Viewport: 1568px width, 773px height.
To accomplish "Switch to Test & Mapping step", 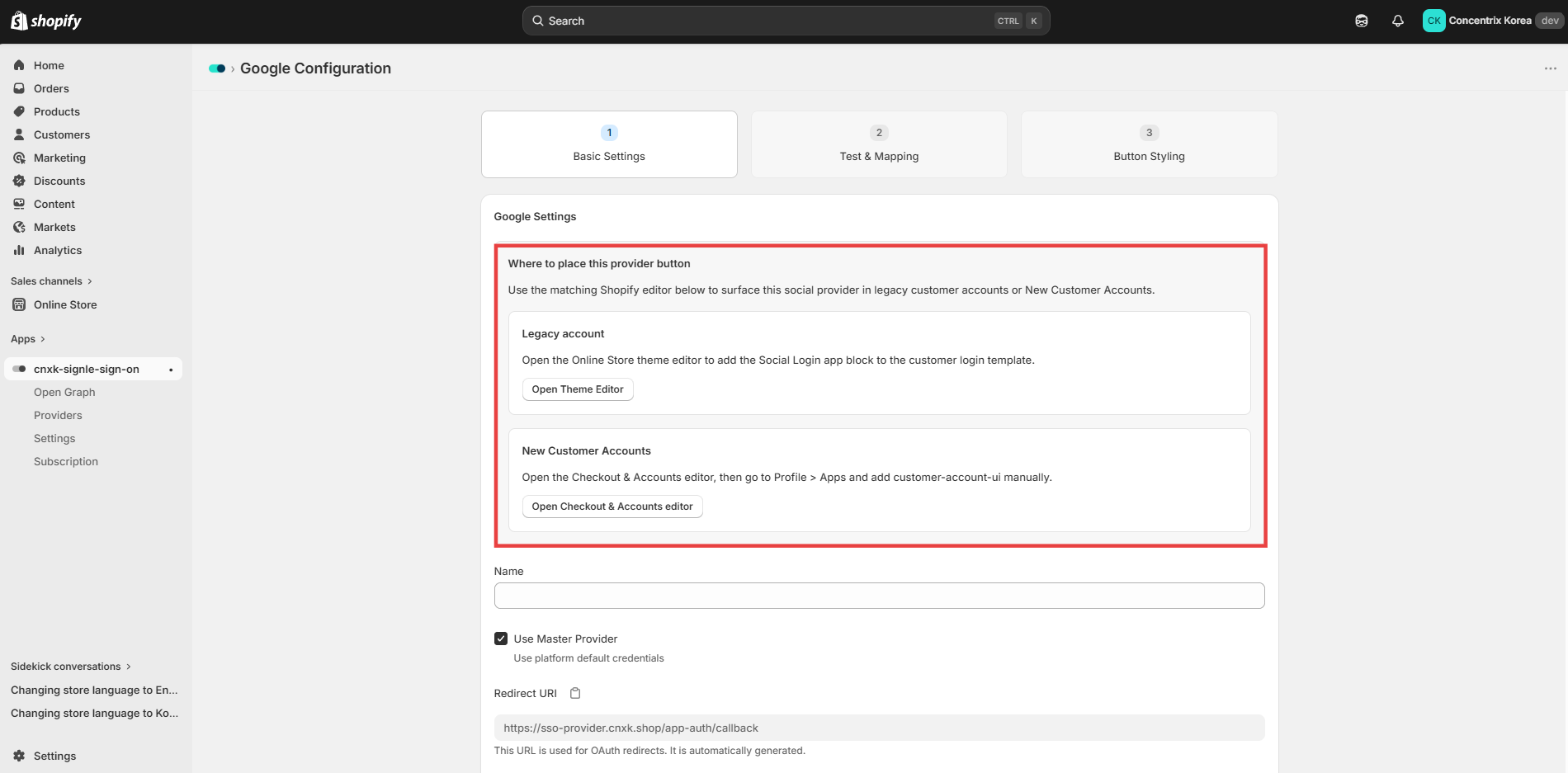I will [x=879, y=144].
